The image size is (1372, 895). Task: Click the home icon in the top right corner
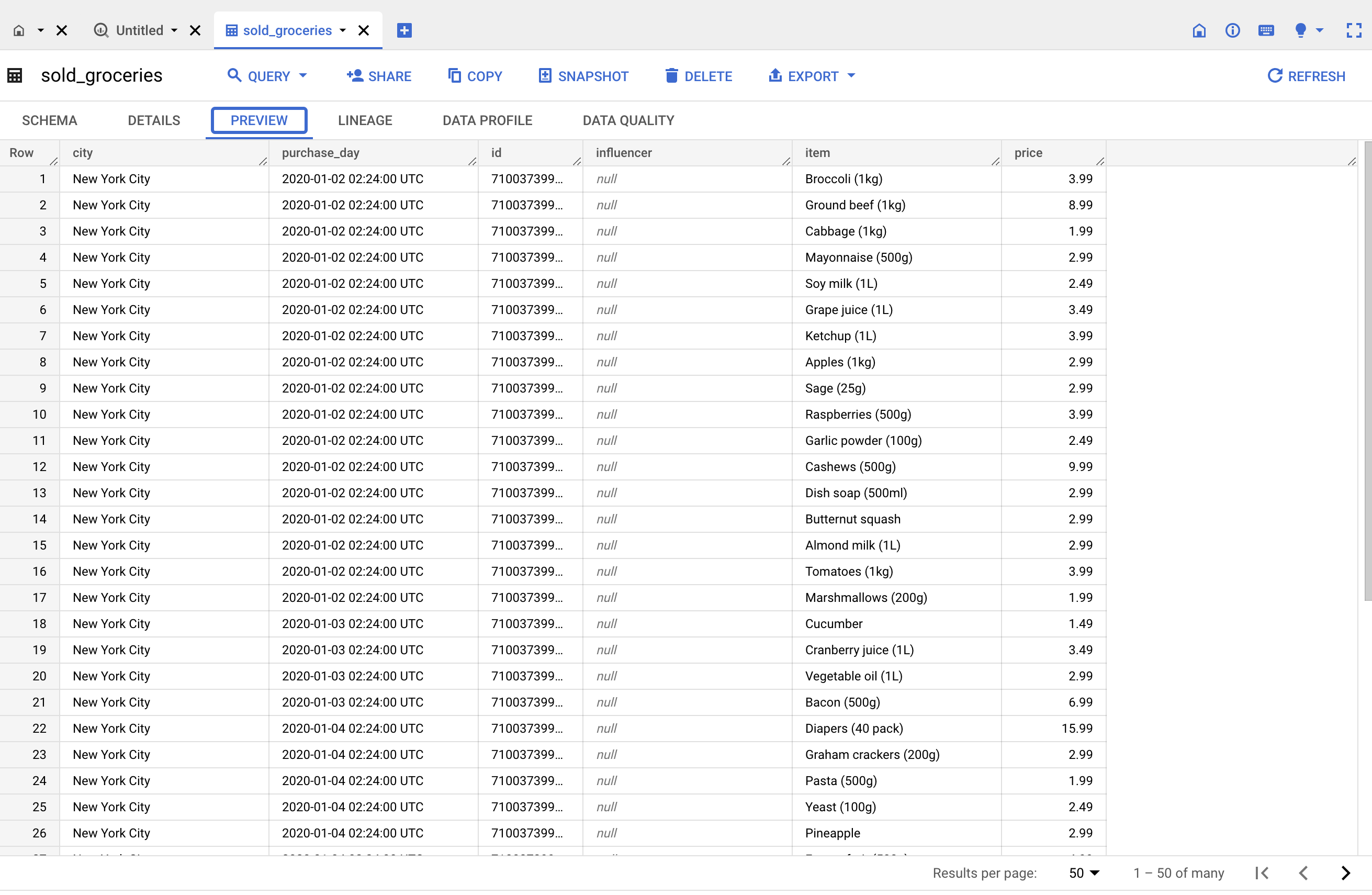pyautogui.click(x=1199, y=30)
